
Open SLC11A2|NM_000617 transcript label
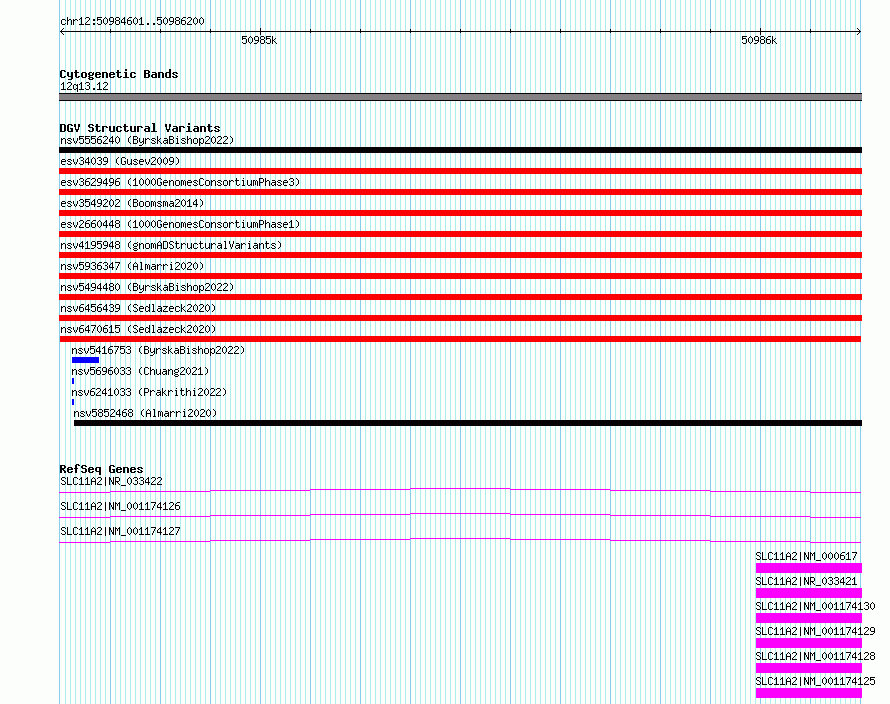806,556
